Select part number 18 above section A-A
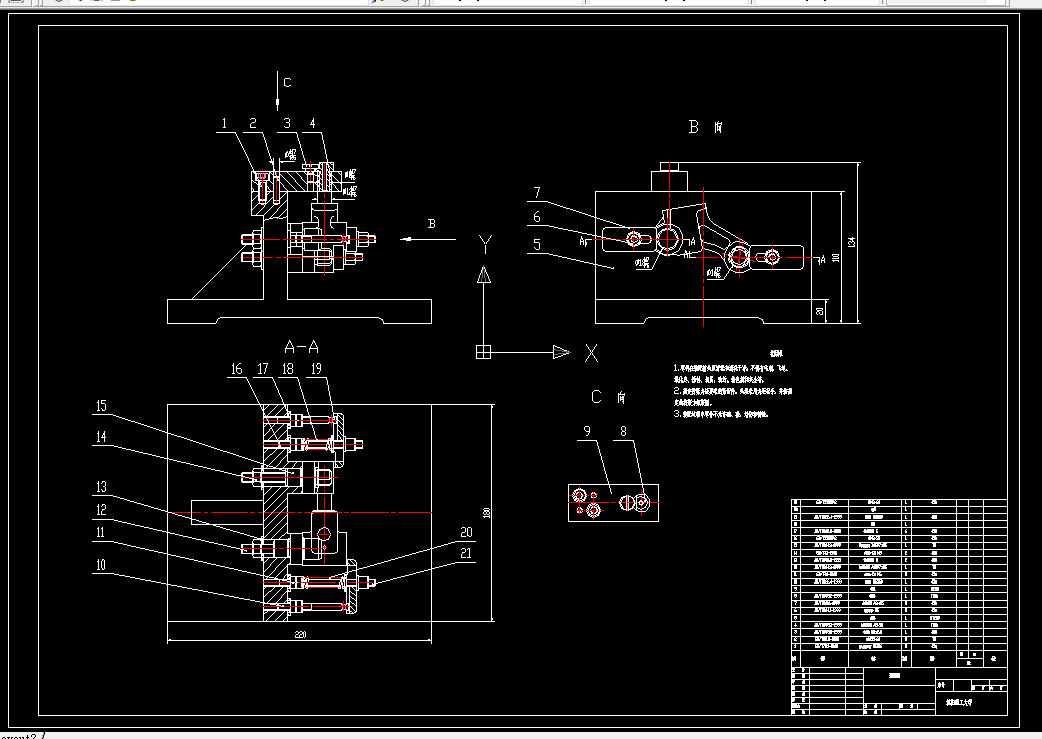 [288, 370]
